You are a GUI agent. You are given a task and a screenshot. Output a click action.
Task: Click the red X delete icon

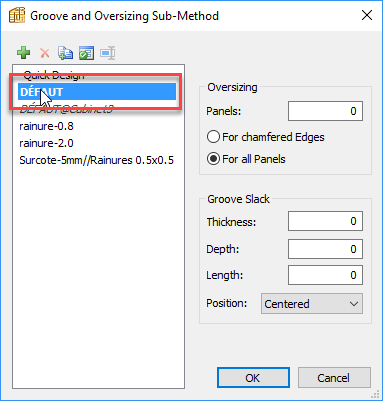[45, 53]
